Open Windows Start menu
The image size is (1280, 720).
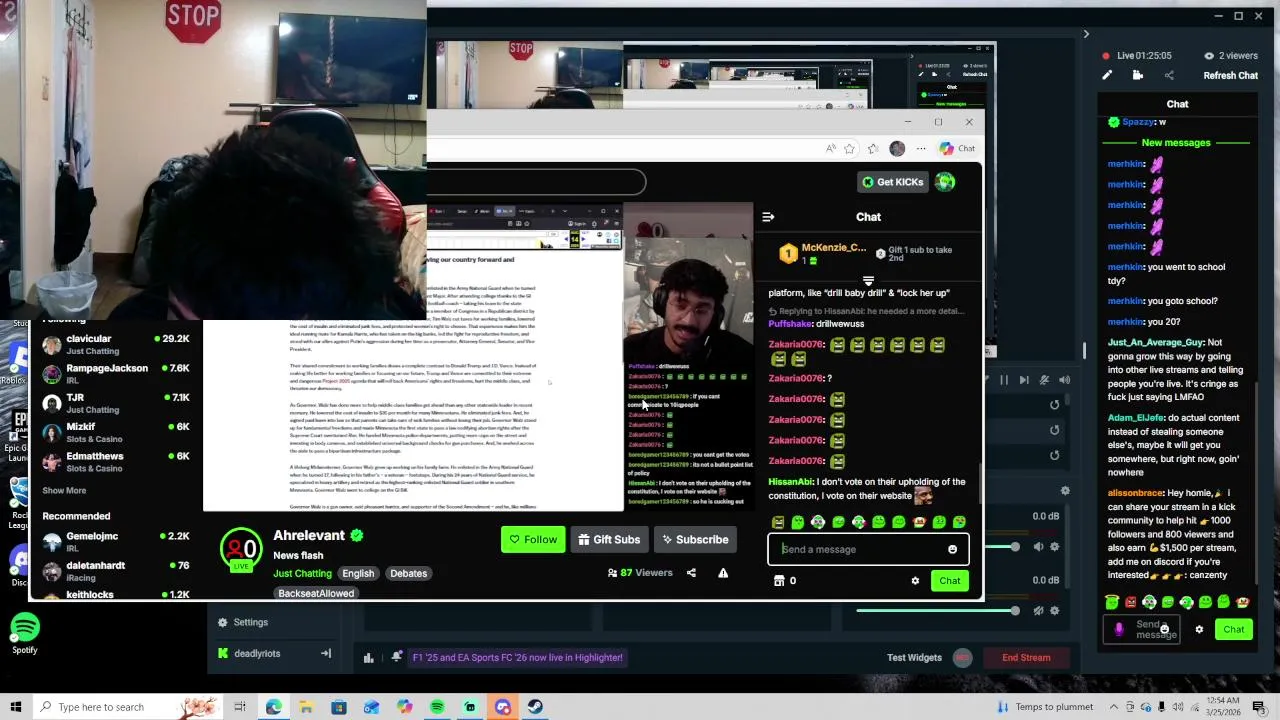[x=16, y=707]
